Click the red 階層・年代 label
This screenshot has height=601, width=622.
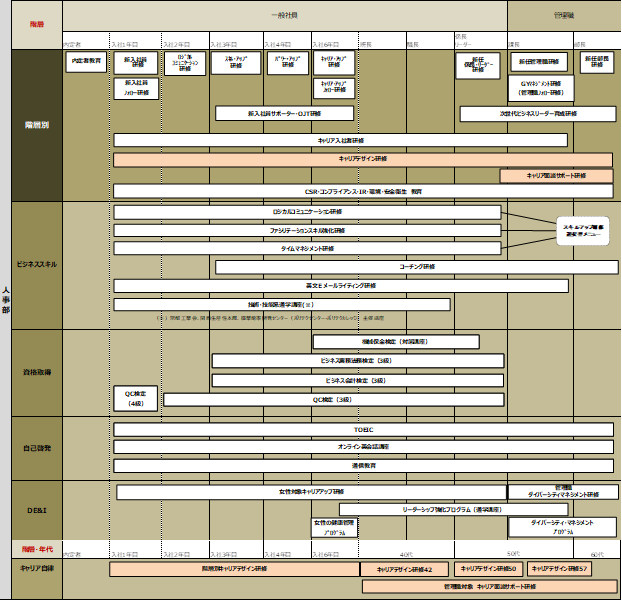[x=37, y=549]
